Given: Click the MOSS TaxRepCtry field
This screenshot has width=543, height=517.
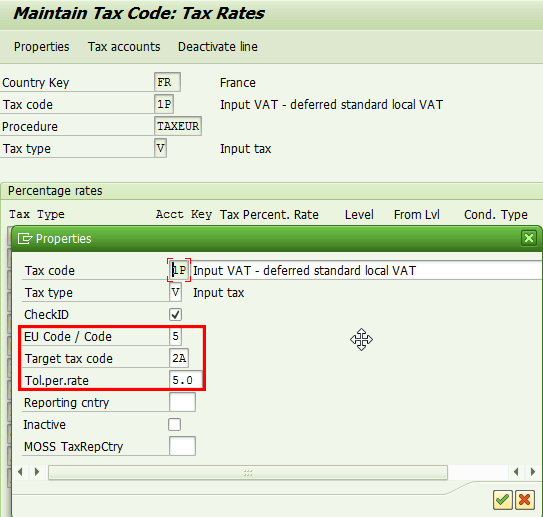Looking at the screenshot, I should tap(183, 446).
